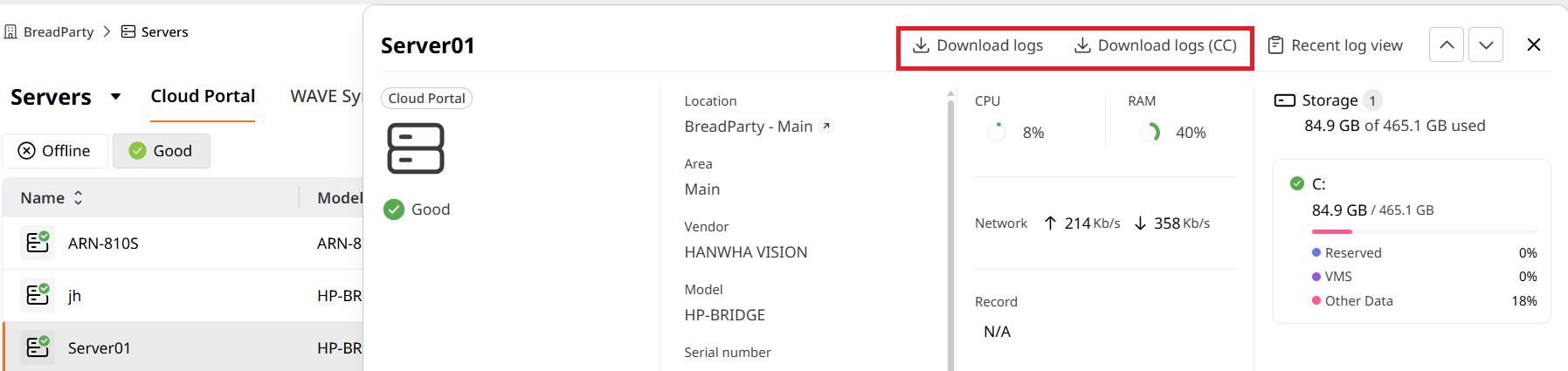Toggle the Good status filter
Image resolution: width=1568 pixels, height=371 pixels.
point(162,151)
